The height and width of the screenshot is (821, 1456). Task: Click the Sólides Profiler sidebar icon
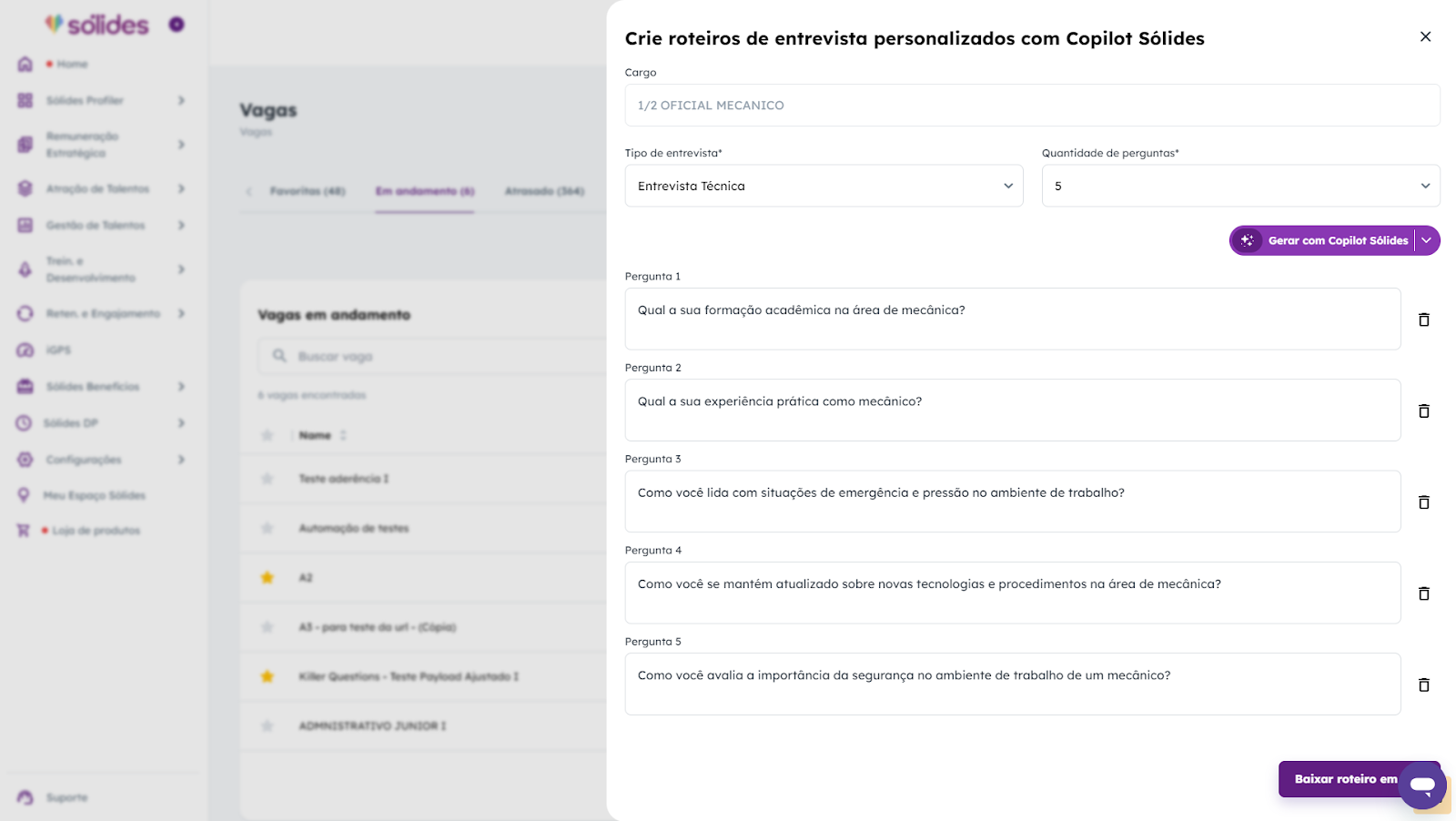pyautogui.click(x=25, y=100)
